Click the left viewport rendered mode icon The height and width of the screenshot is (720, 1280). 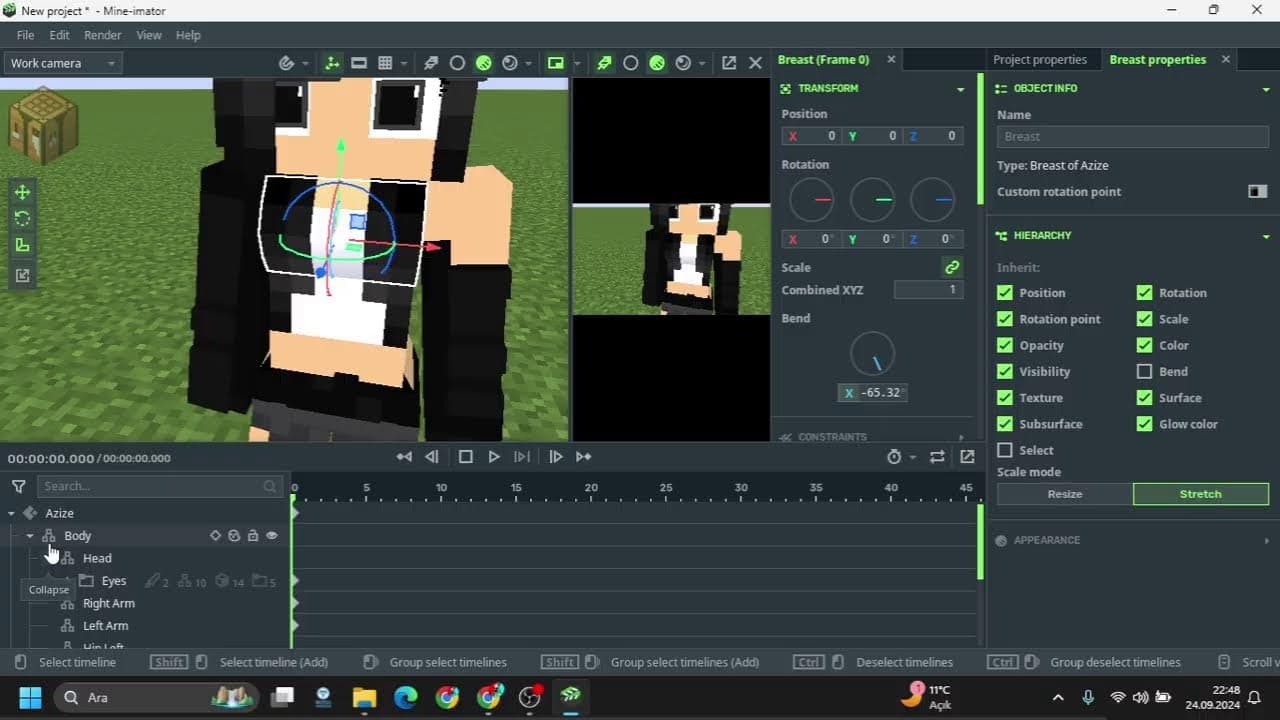tap(484, 63)
